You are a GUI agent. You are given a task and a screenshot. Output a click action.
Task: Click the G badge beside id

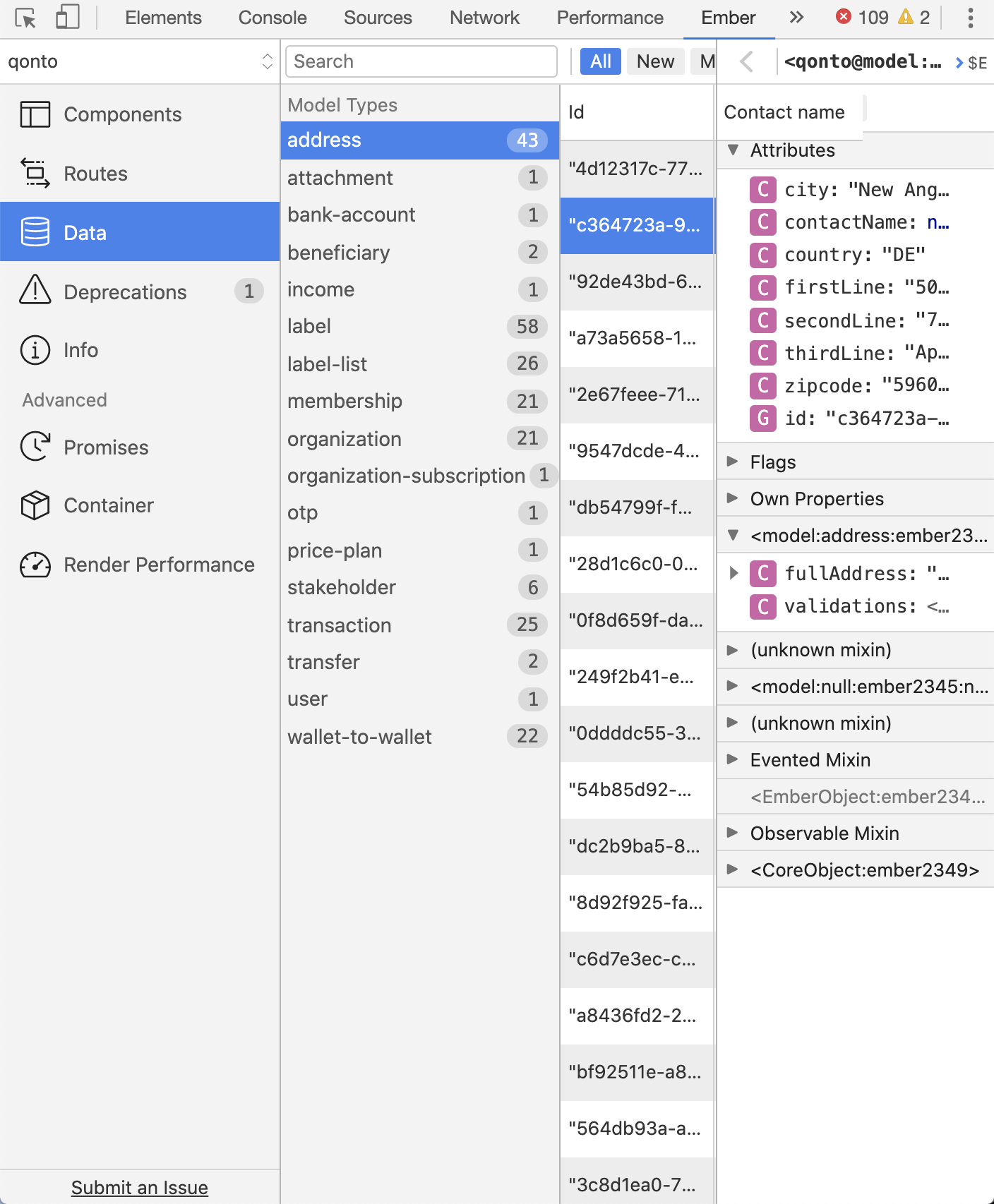pyautogui.click(x=763, y=418)
